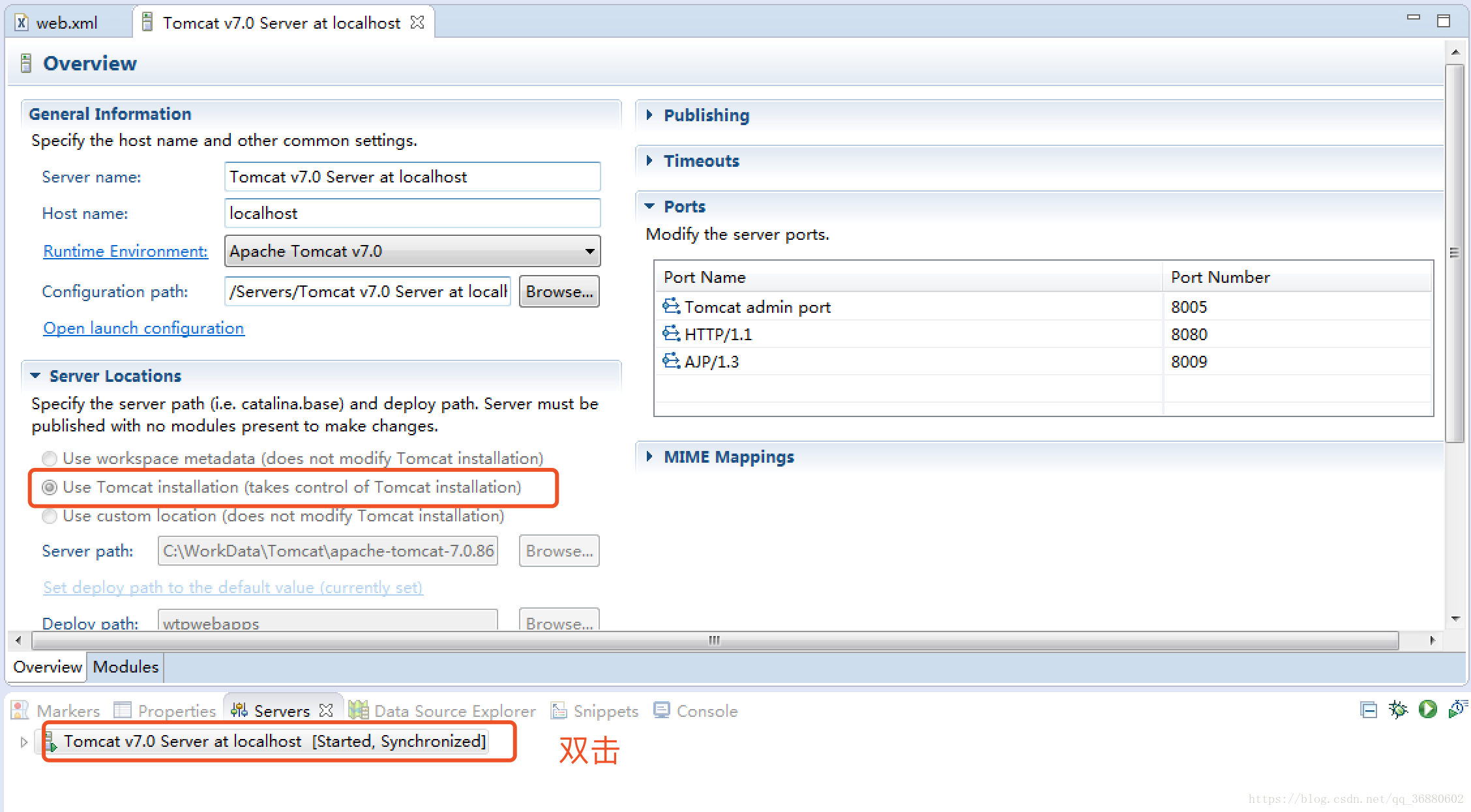
Task: Select the Overview bottom tab
Action: [48, 667]
